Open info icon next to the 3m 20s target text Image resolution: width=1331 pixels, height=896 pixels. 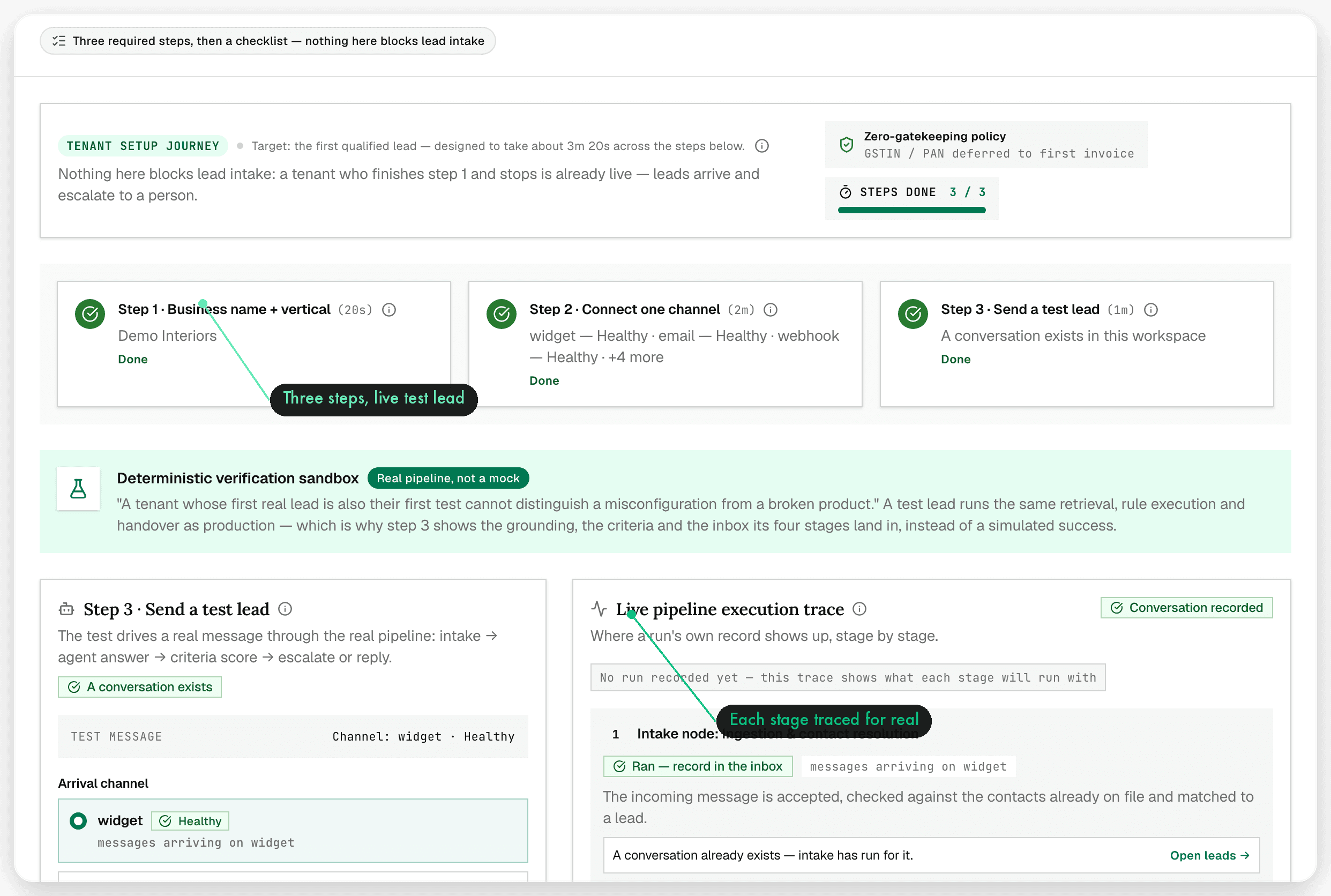point(761,146)
